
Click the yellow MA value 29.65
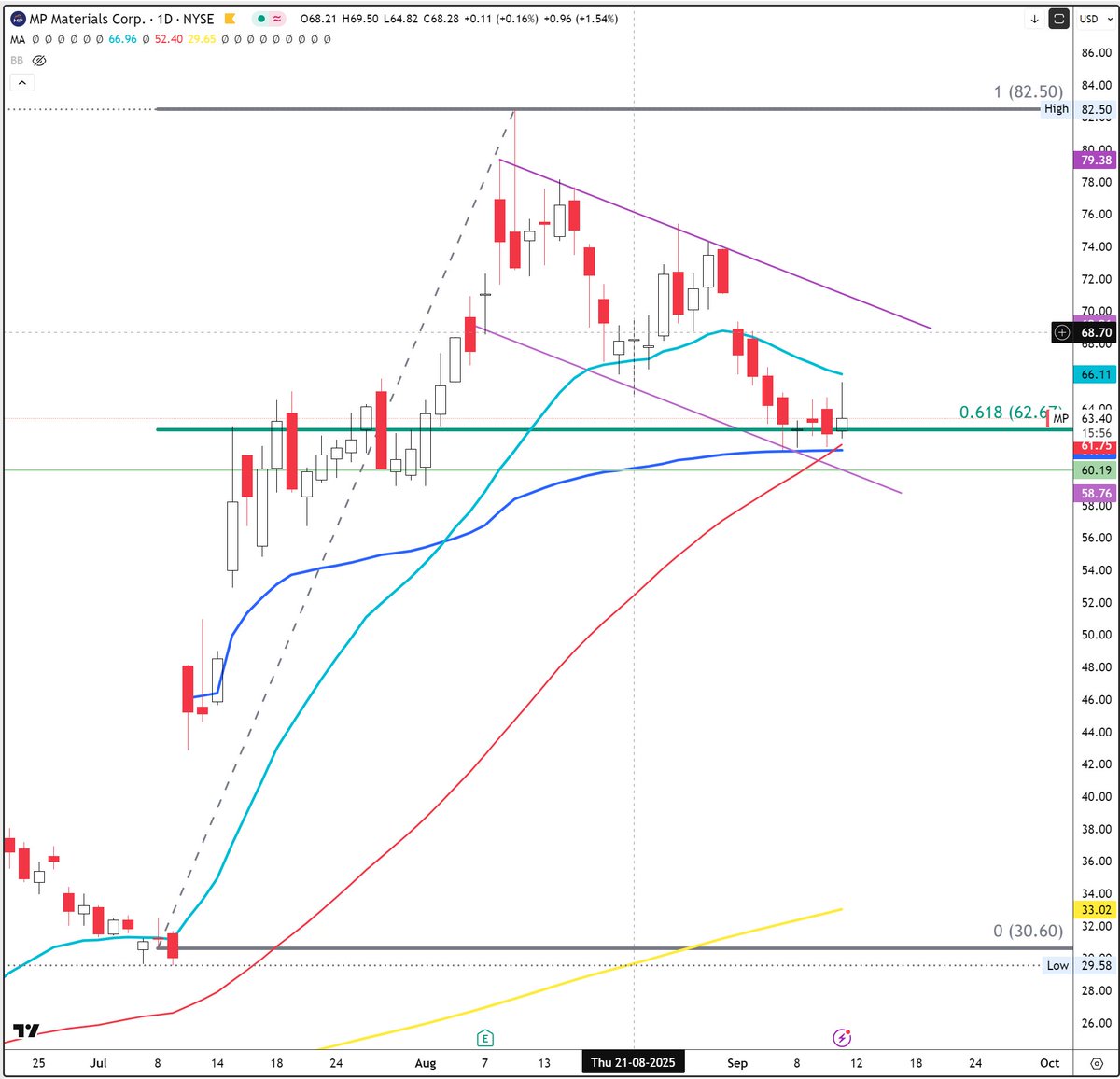pos(201,39)
